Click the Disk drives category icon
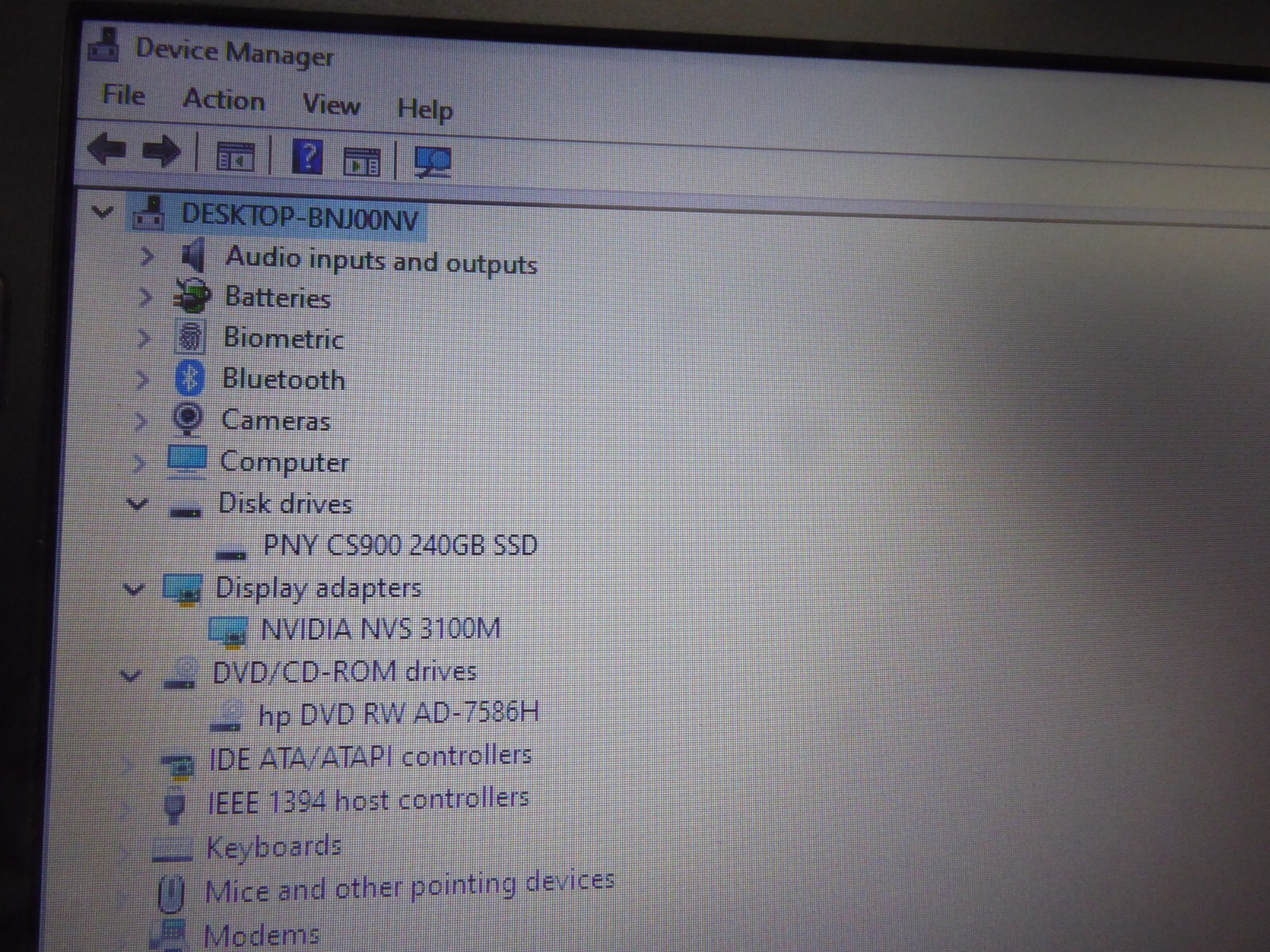This screenshot has height=952, width=1270. click(x=186, y=512)
